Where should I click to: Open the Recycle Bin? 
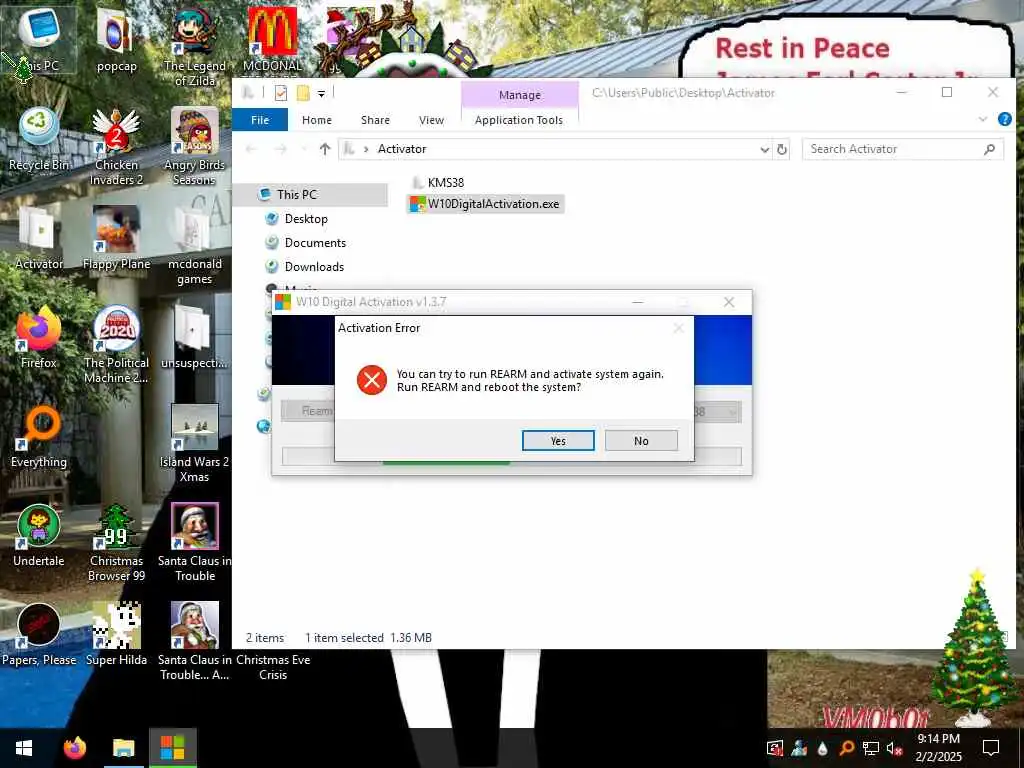39,140
